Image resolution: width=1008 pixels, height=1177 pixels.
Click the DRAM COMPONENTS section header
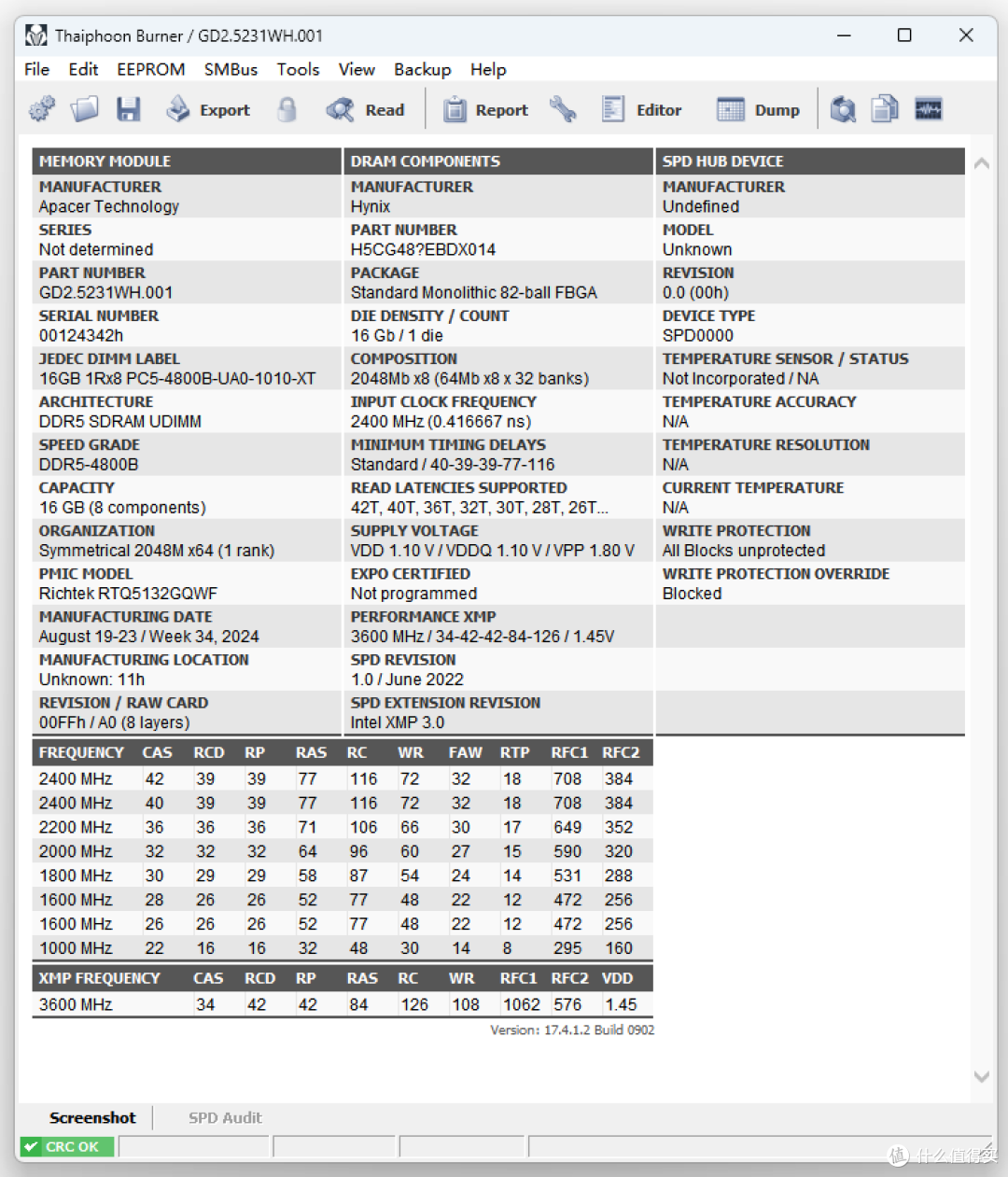(x=498, y=161)
